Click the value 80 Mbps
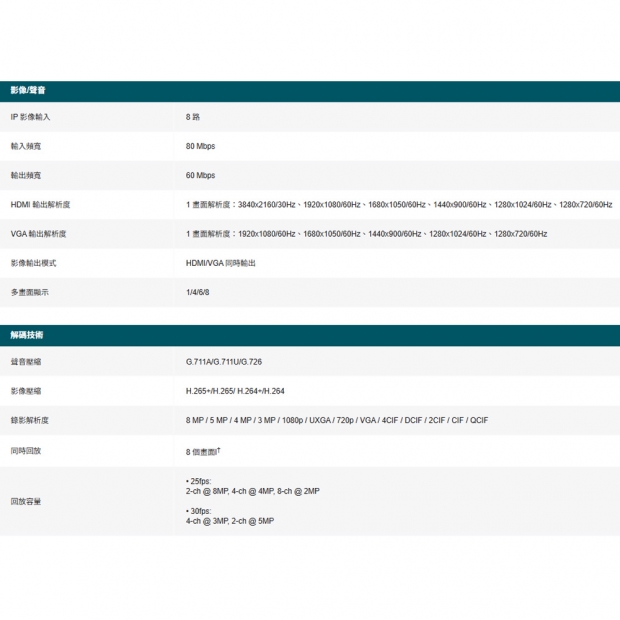This screenshot has width=620, height=620. tap(200, 146)
